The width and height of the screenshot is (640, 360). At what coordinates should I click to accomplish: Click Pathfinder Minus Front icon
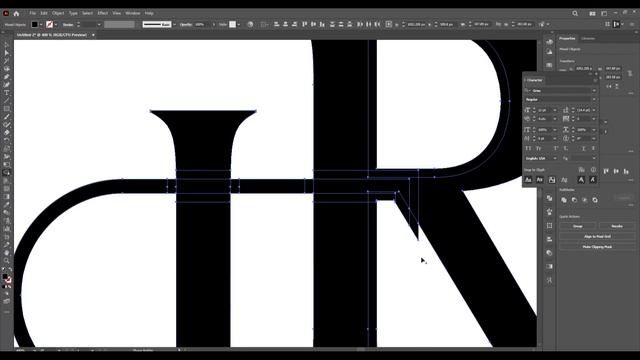click(574, 200)
